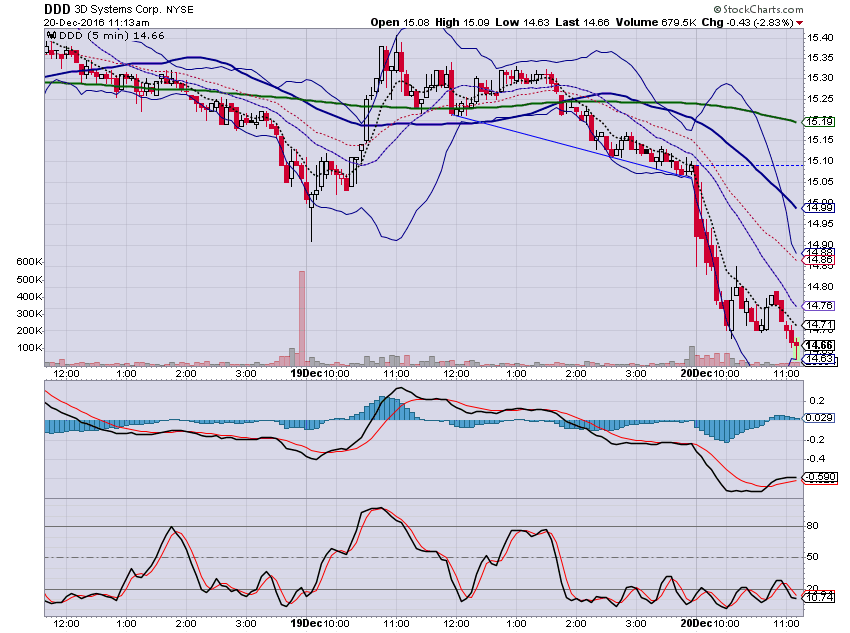Click the NYSE exchange label
850x633 pixels.
[x=179, y=10]
